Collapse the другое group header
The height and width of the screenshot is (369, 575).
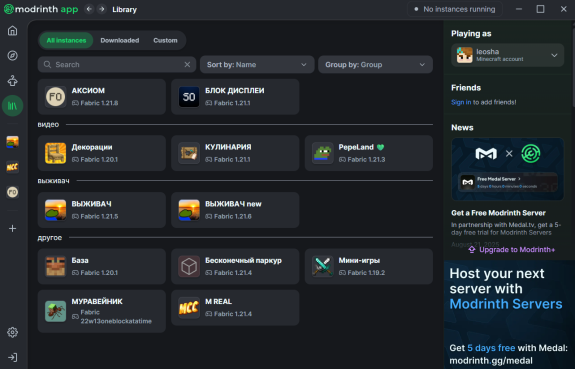tap(50, 238)
